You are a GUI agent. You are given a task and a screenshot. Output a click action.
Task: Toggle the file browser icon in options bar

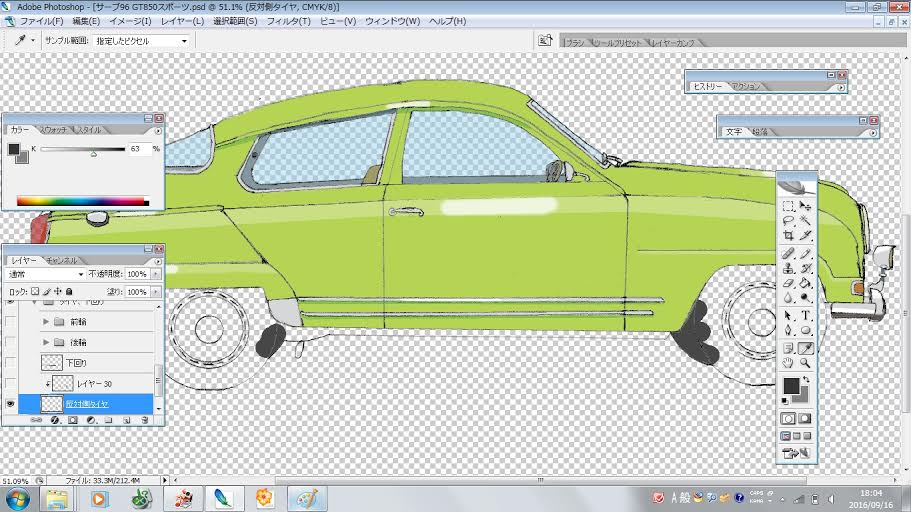pyautogui.click(x=545, y=40)
